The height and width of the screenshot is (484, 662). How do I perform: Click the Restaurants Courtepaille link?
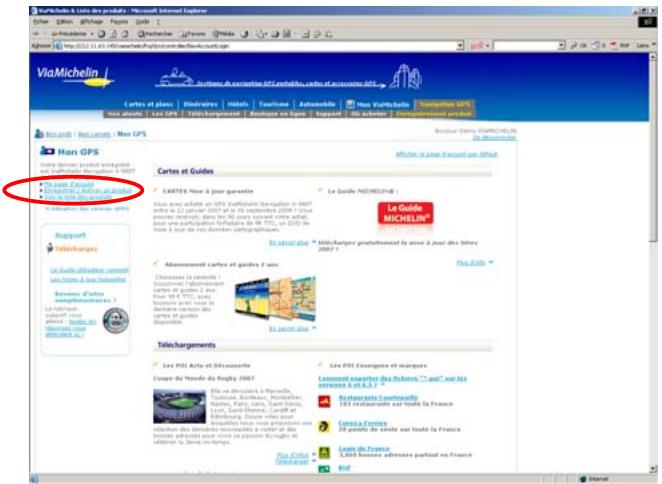point(378,397)
